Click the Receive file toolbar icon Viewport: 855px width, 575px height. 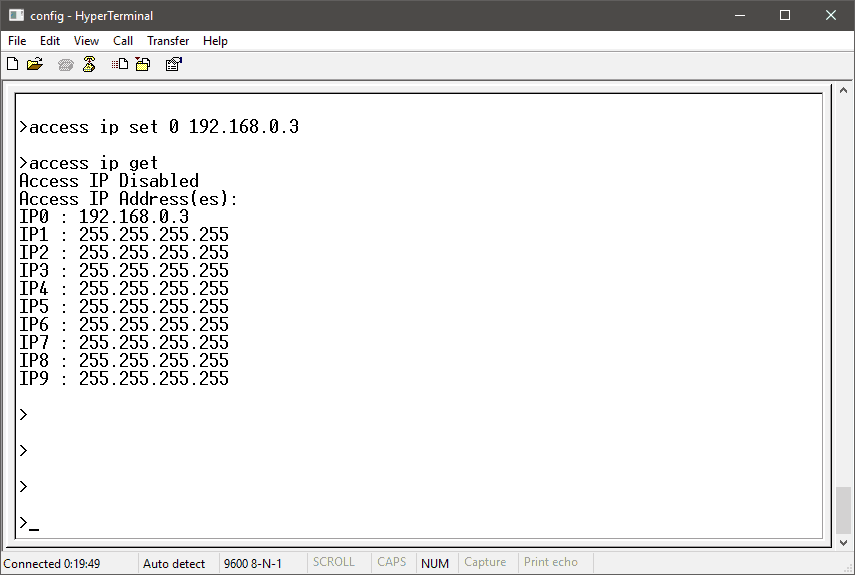(143, 64)
